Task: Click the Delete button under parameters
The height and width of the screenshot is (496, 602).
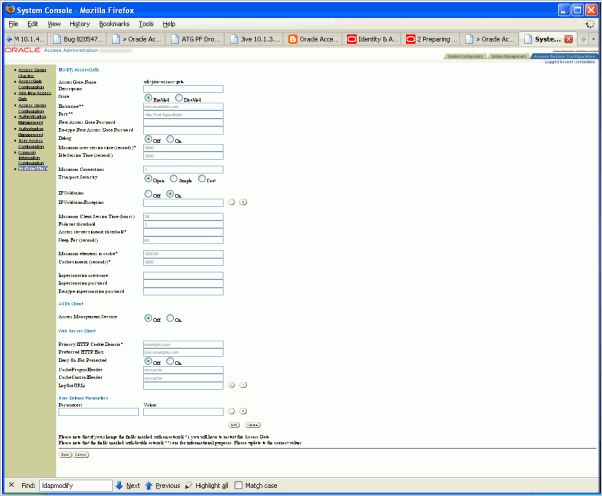Action: [253, 425]
